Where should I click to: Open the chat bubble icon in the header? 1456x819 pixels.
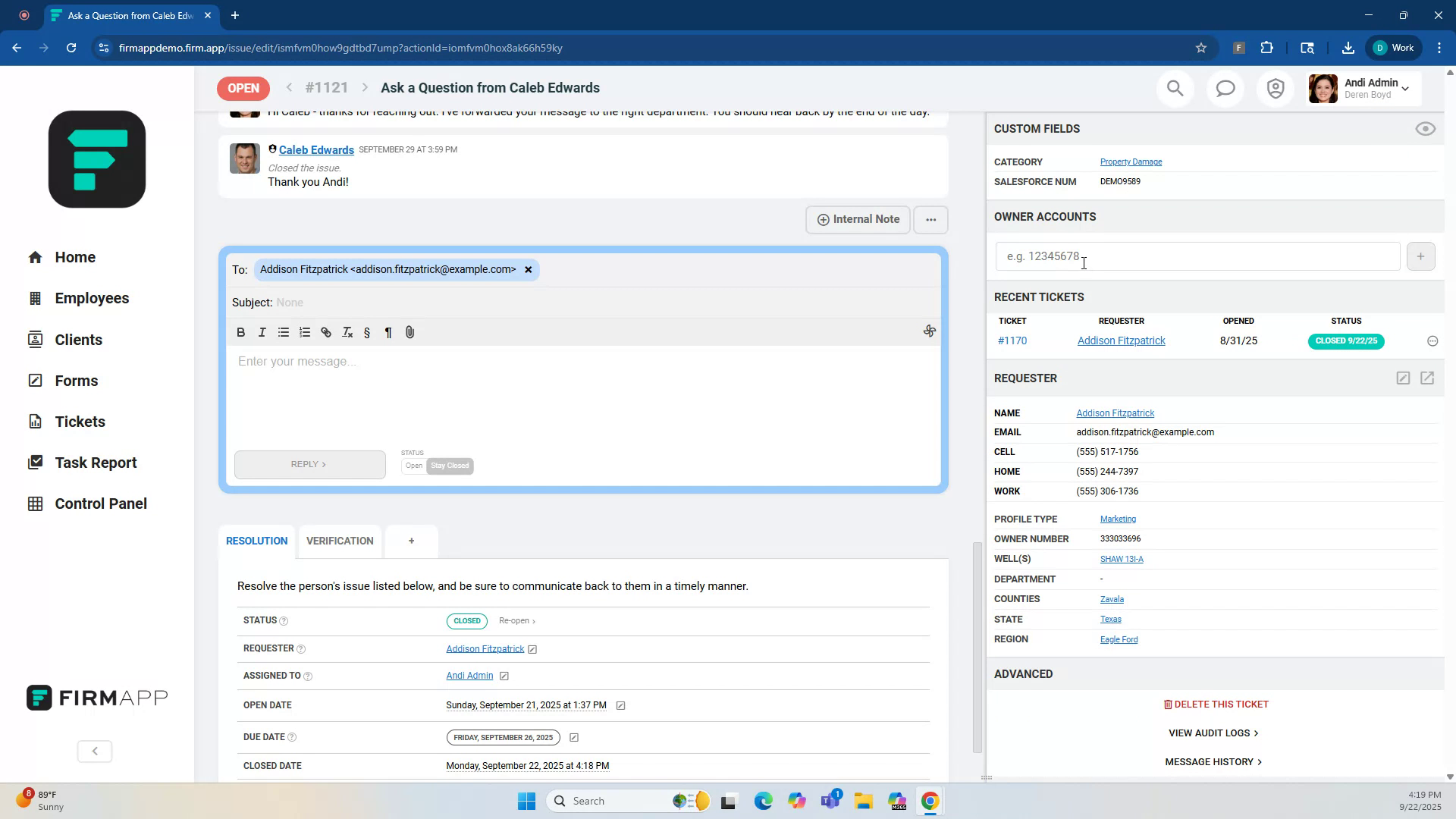click(1225, 88)
